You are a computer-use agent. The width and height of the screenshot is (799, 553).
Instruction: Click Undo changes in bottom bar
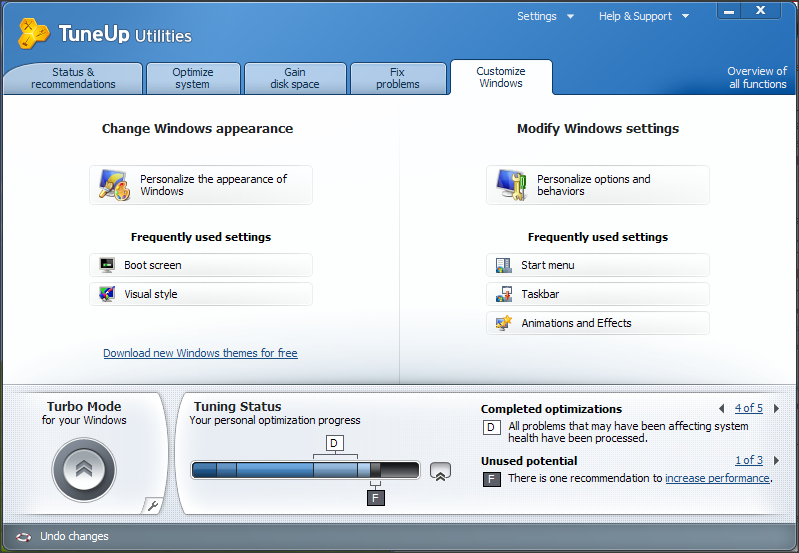pyautogui.click(x=74, y=536)
